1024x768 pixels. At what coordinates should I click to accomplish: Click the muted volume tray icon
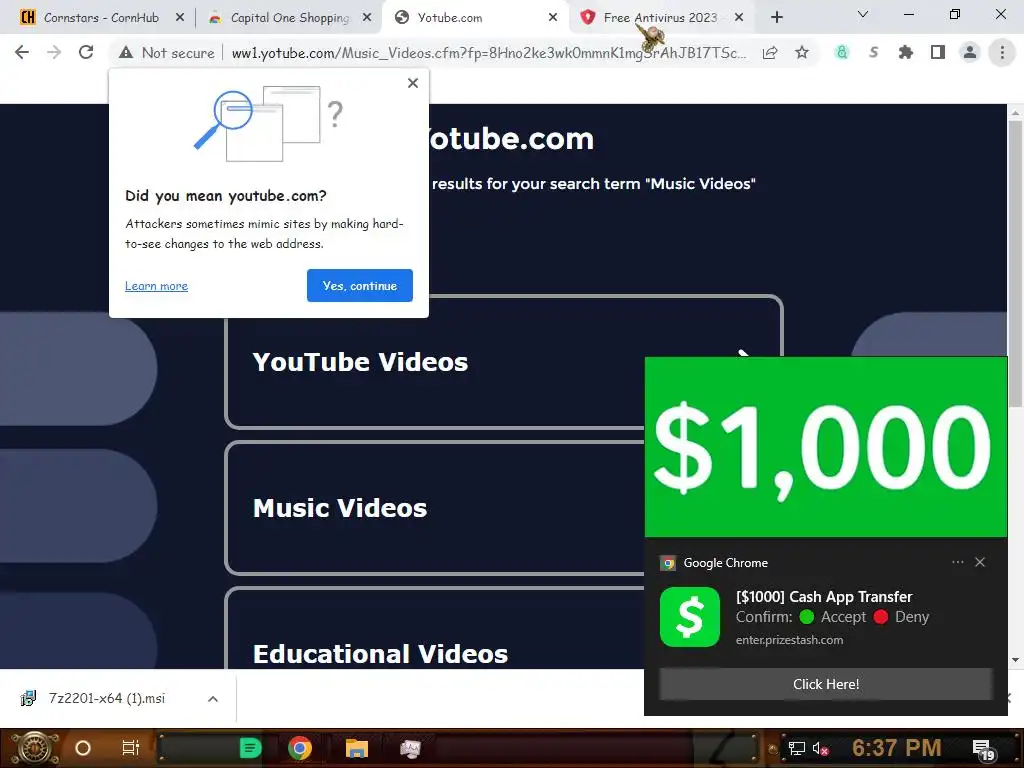820,748
